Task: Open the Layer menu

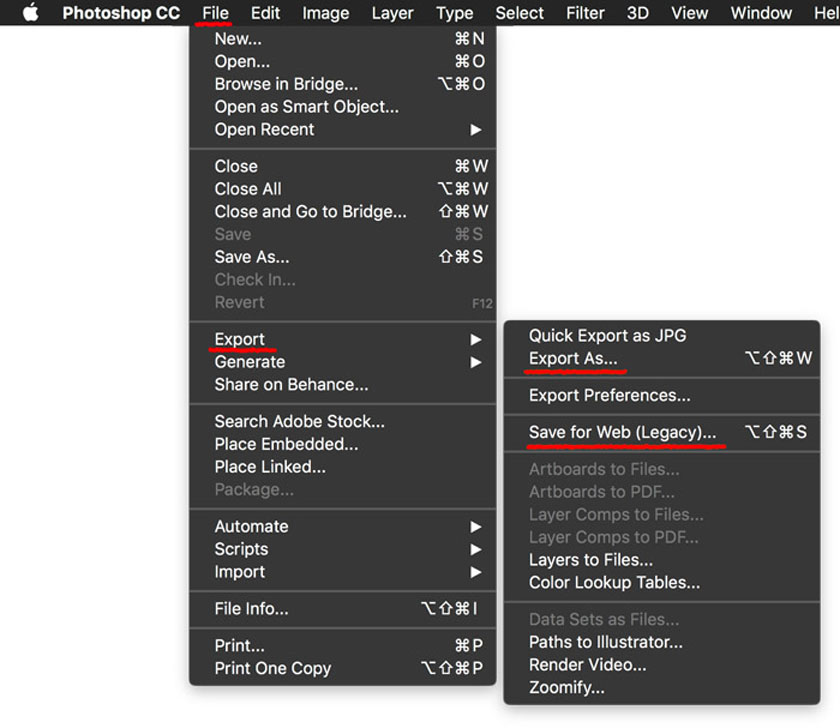Action: 392,13
